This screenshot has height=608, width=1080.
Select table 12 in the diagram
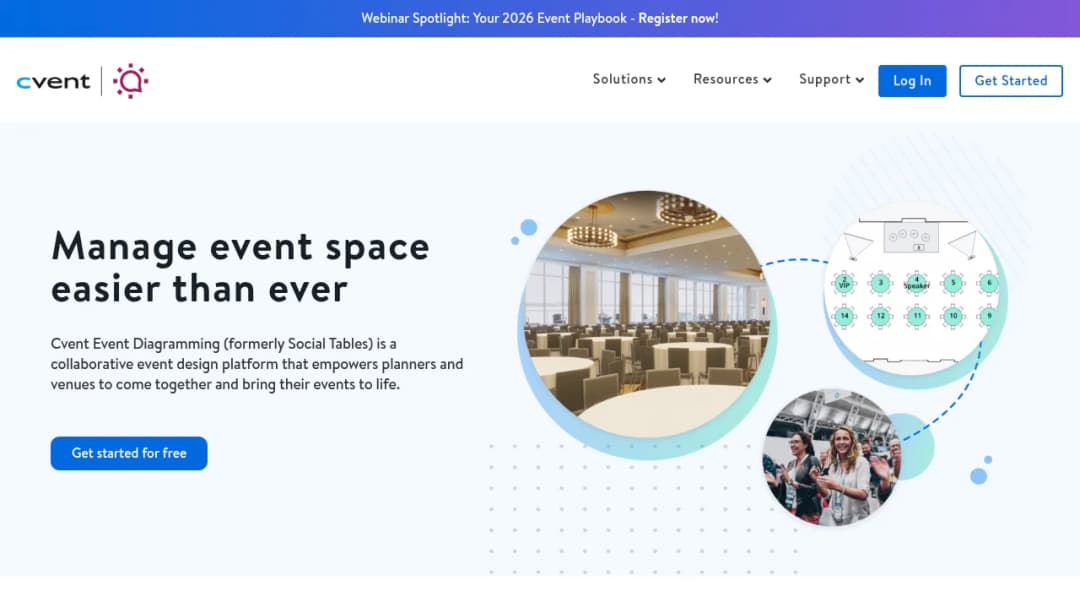point(880,316)
